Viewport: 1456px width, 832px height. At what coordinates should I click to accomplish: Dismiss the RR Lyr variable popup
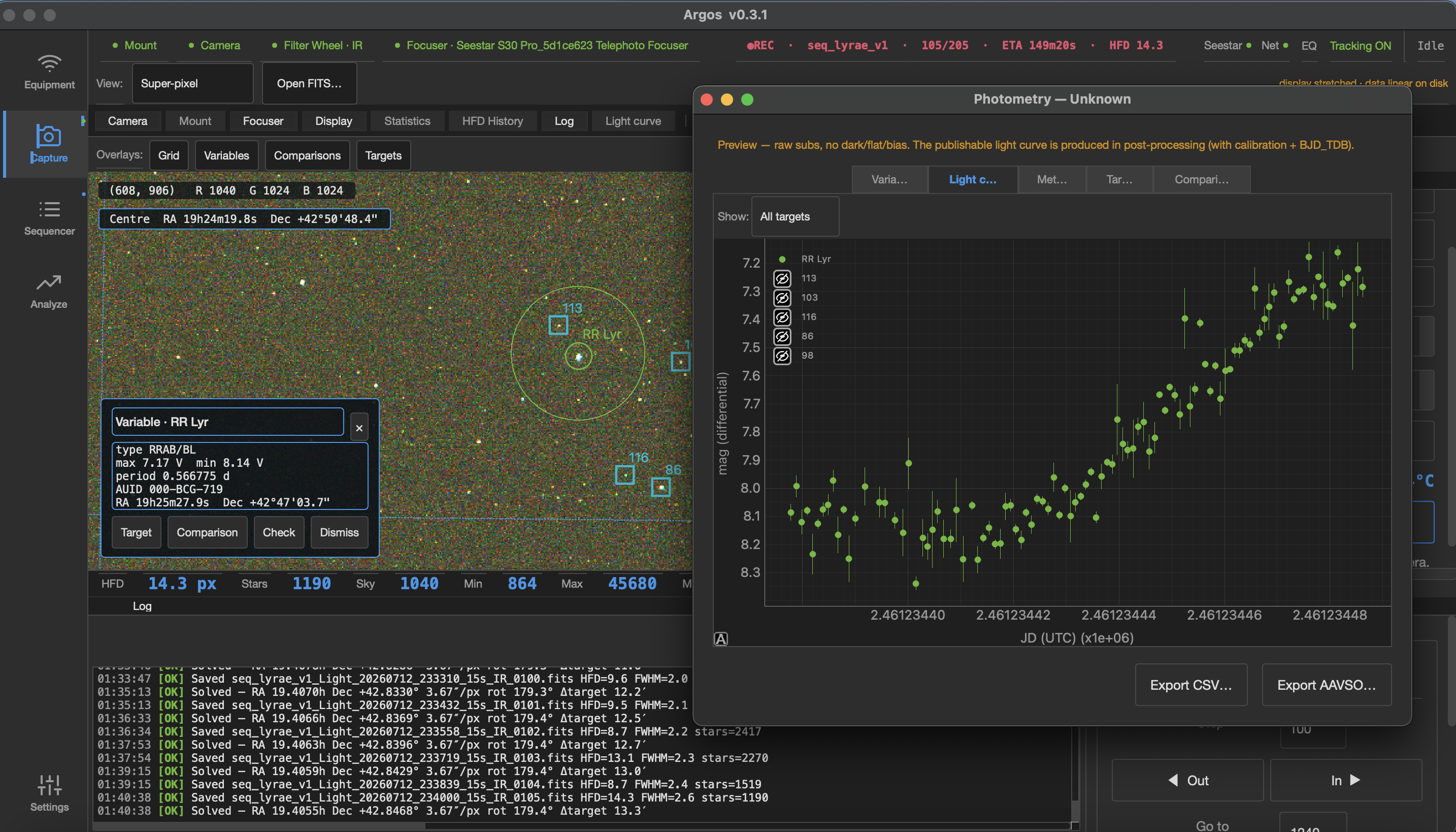pos(339,532)
